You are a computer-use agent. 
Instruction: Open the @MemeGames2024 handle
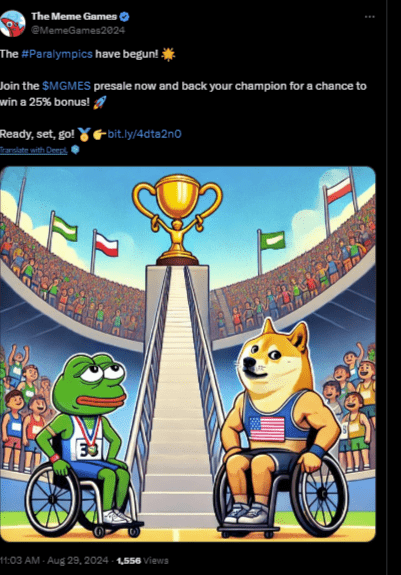tap(78, 30)
